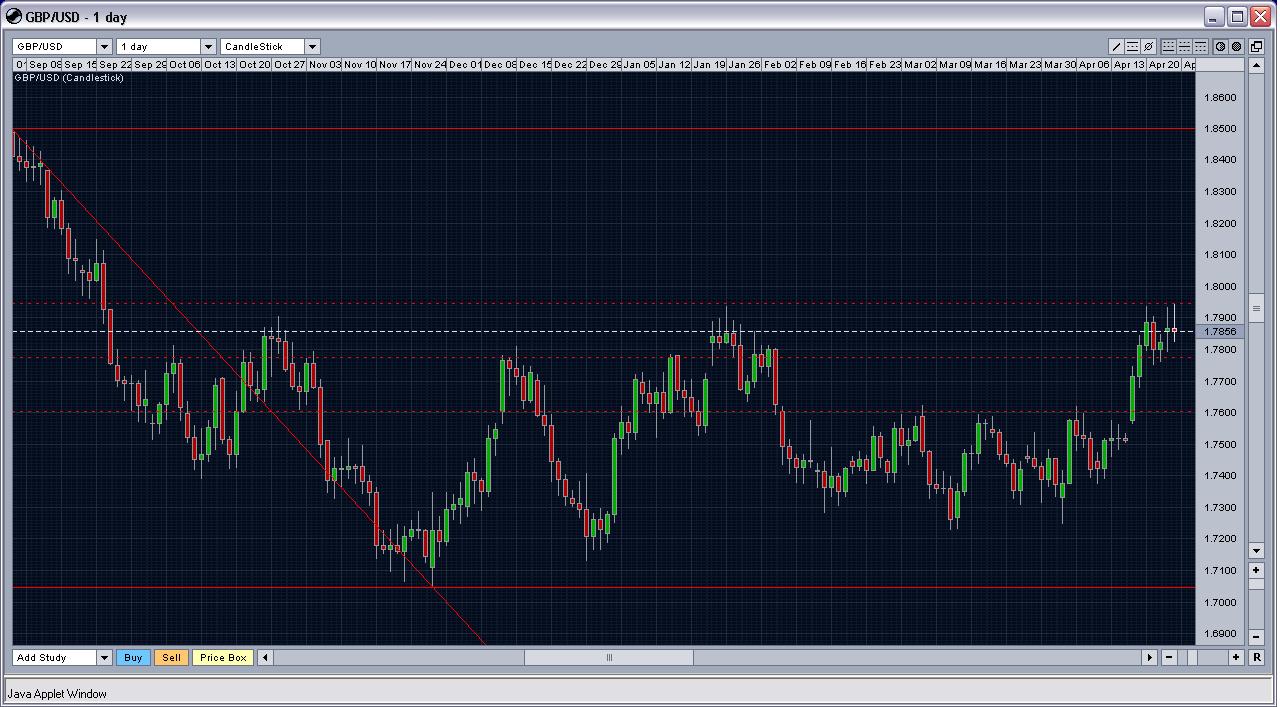This screenshot has width=1280, height=707.
Task: Click the vertical zoom in plus button
Action: click(x=1257, y=570)
